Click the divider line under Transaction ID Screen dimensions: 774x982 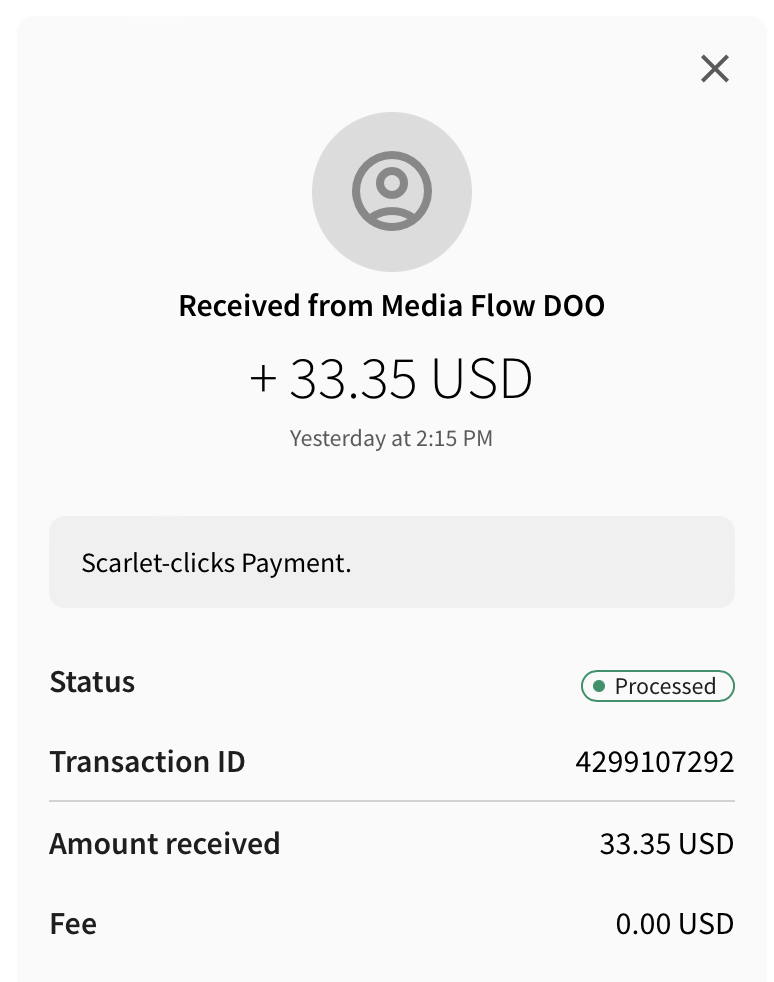pyautogui.click(x=392, y=800)
